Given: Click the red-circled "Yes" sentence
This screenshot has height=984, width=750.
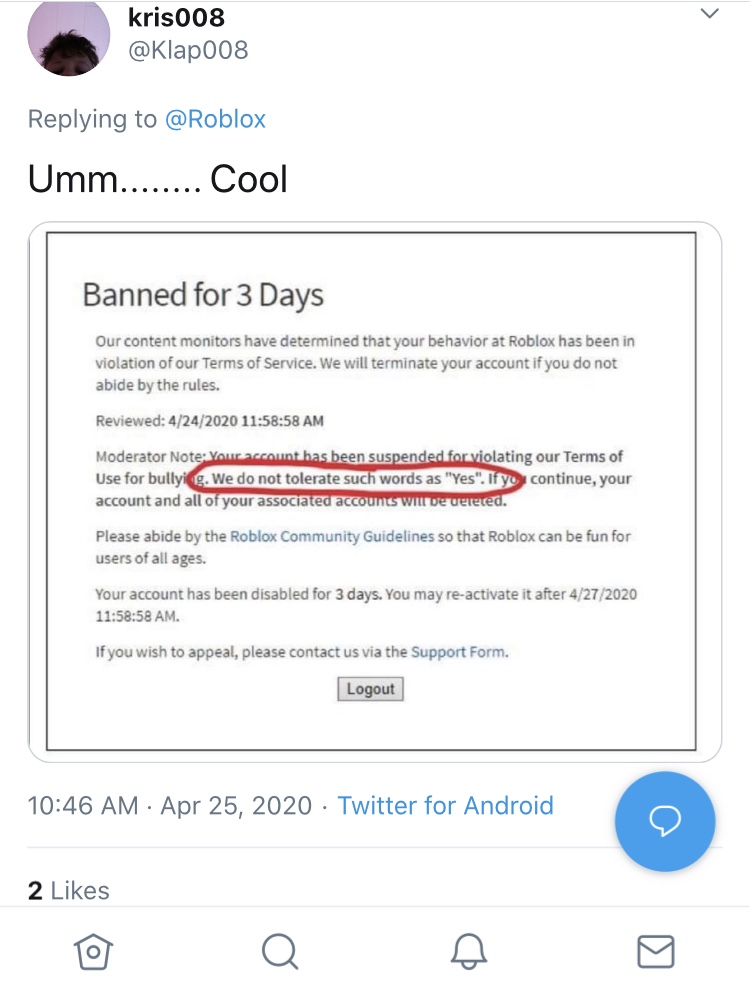Looking at the screenshot, I should pos(355,478).
